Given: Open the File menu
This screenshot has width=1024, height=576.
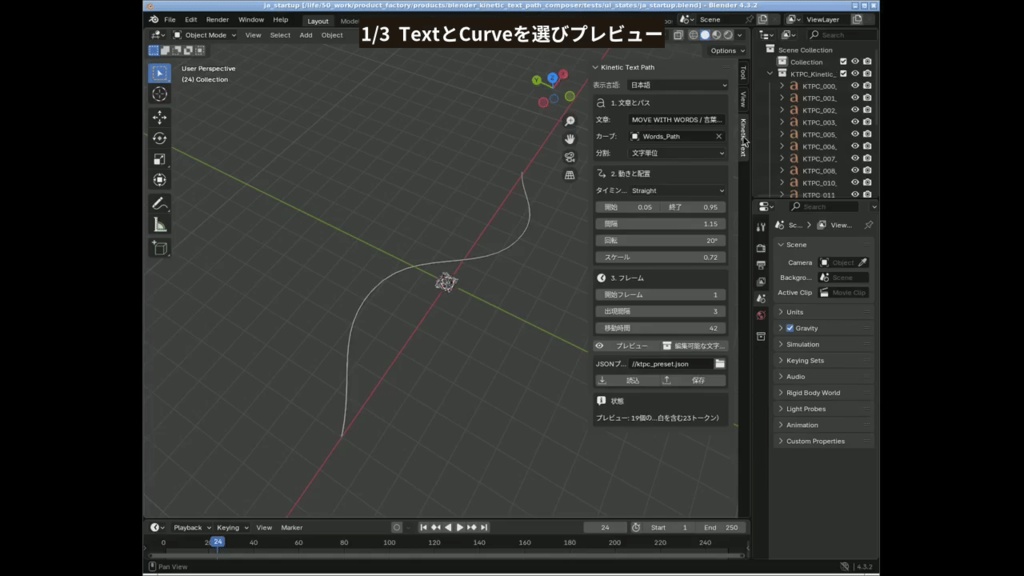Looking at the screenshot, I should pyautogui.click(x=170, y=20).
